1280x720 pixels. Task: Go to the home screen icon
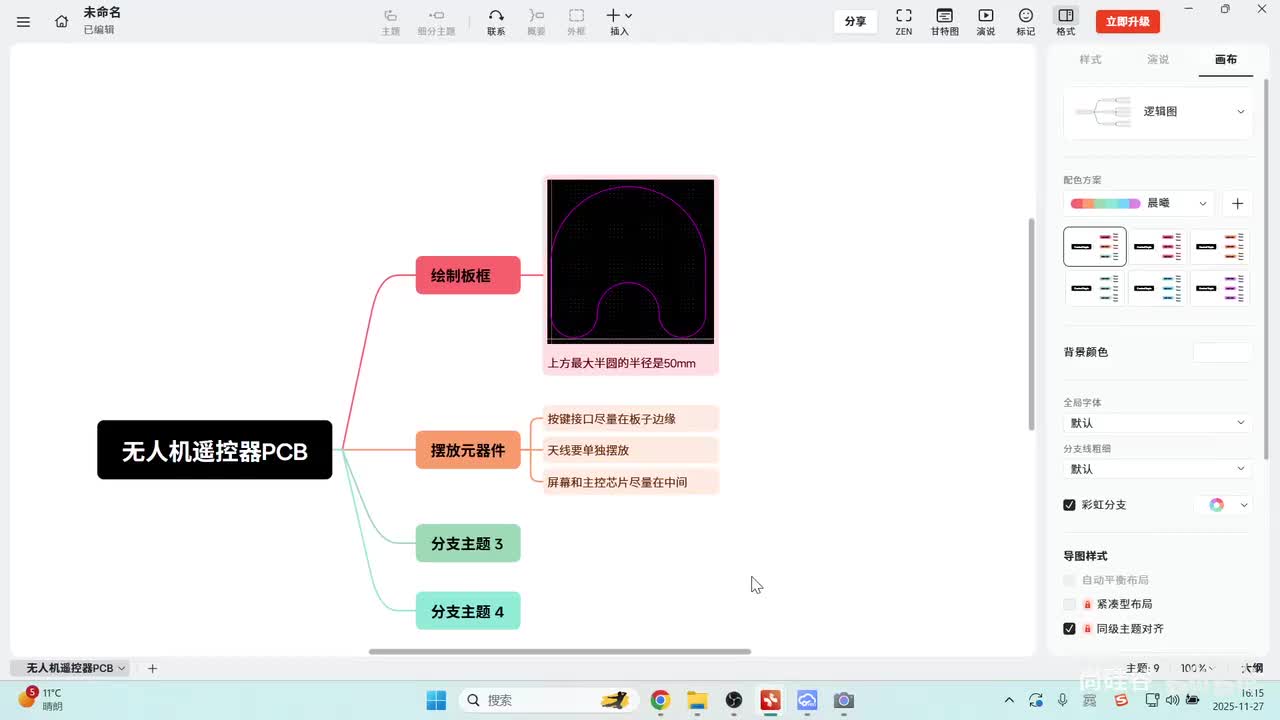click(62, 21)
